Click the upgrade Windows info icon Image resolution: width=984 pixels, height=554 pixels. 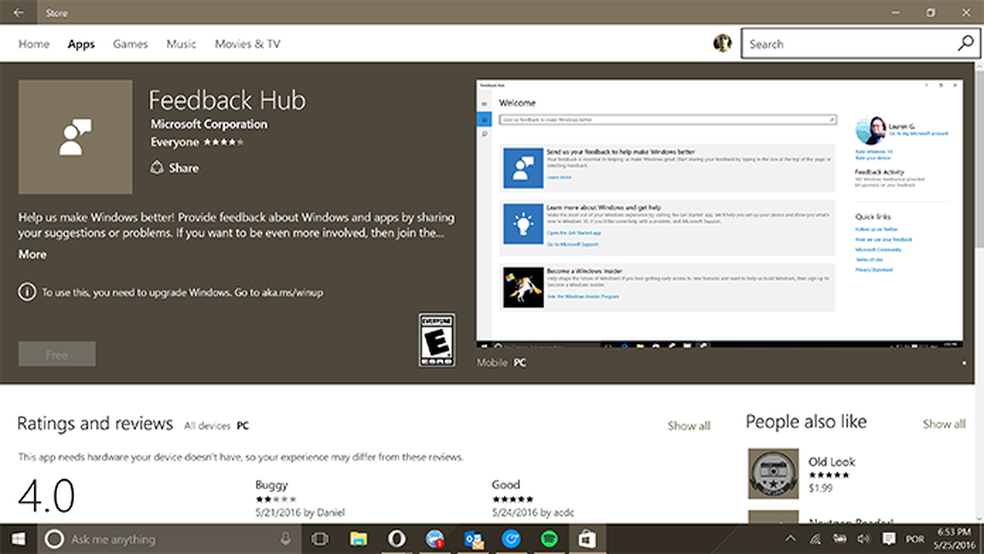tap(27, 292)
